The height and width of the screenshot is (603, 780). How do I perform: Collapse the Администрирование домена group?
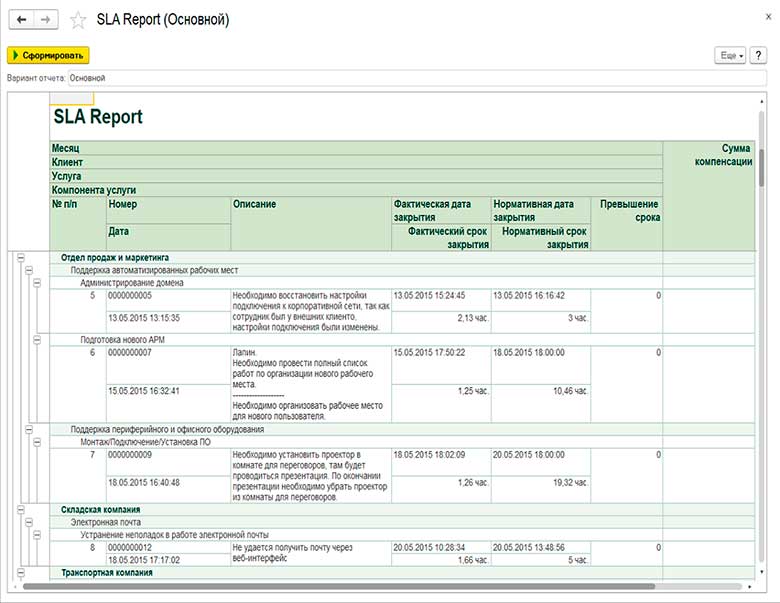click(37, 283)
